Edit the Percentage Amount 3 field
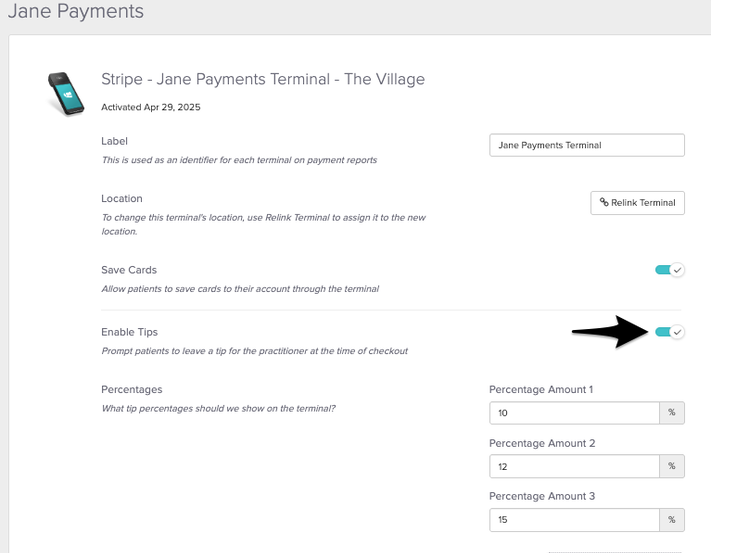 coord(574,519)
